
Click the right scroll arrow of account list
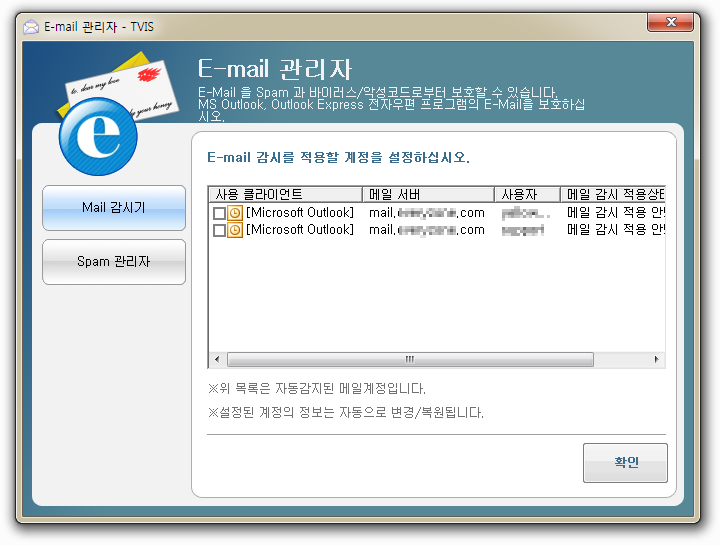(657, 360)
